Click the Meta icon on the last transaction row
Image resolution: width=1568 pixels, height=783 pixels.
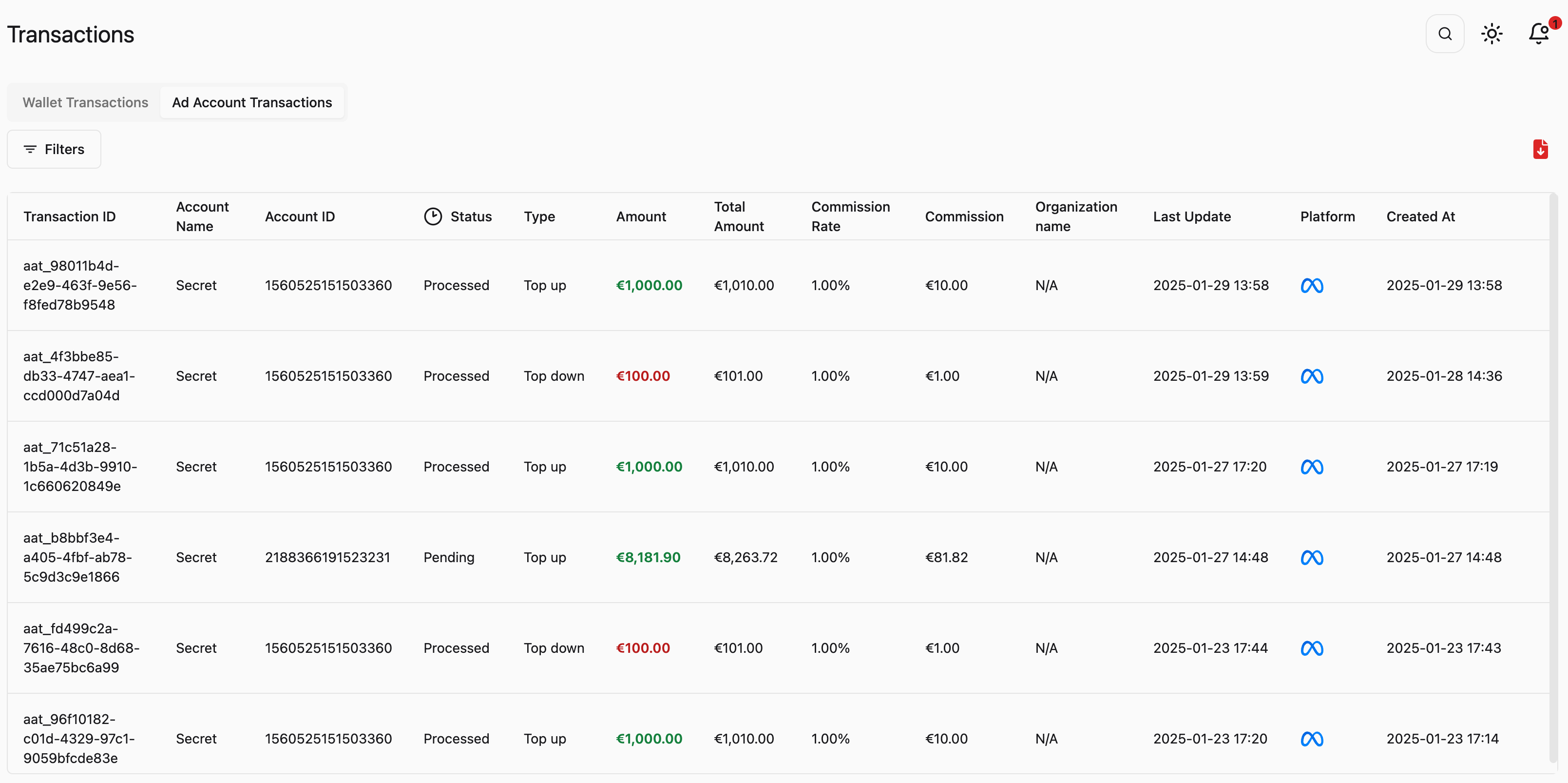click(x=1312, y=739)
